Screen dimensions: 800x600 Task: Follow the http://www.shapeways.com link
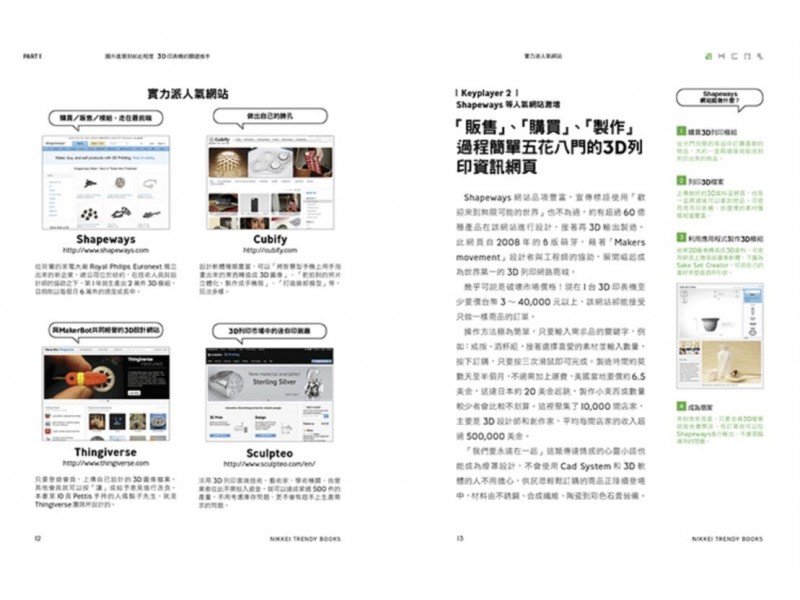point(106,251)
